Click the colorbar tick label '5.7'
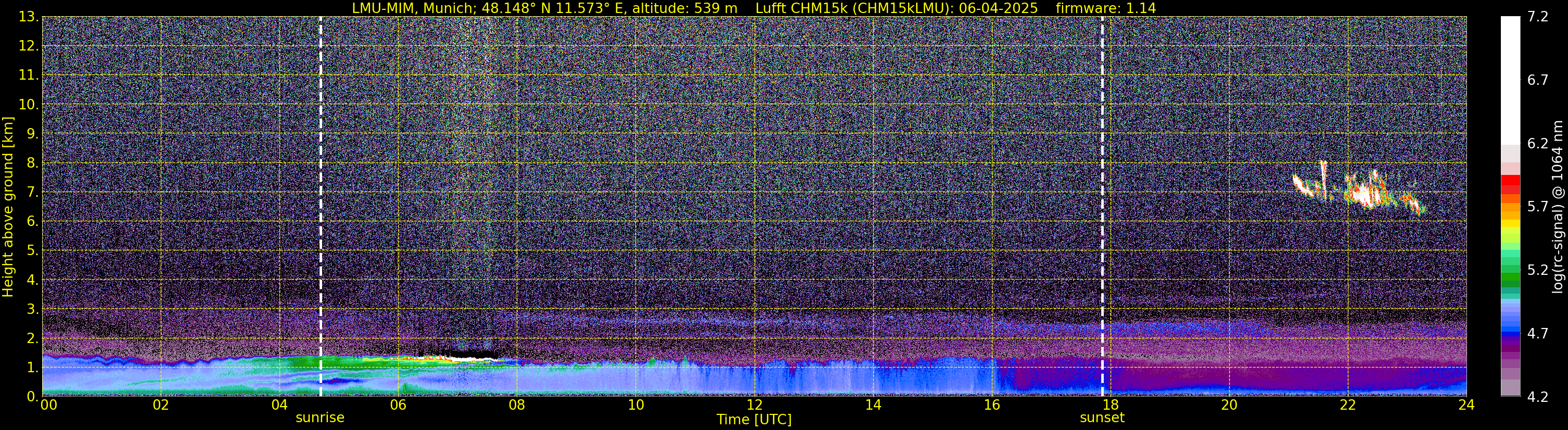 pos(1538,207)
